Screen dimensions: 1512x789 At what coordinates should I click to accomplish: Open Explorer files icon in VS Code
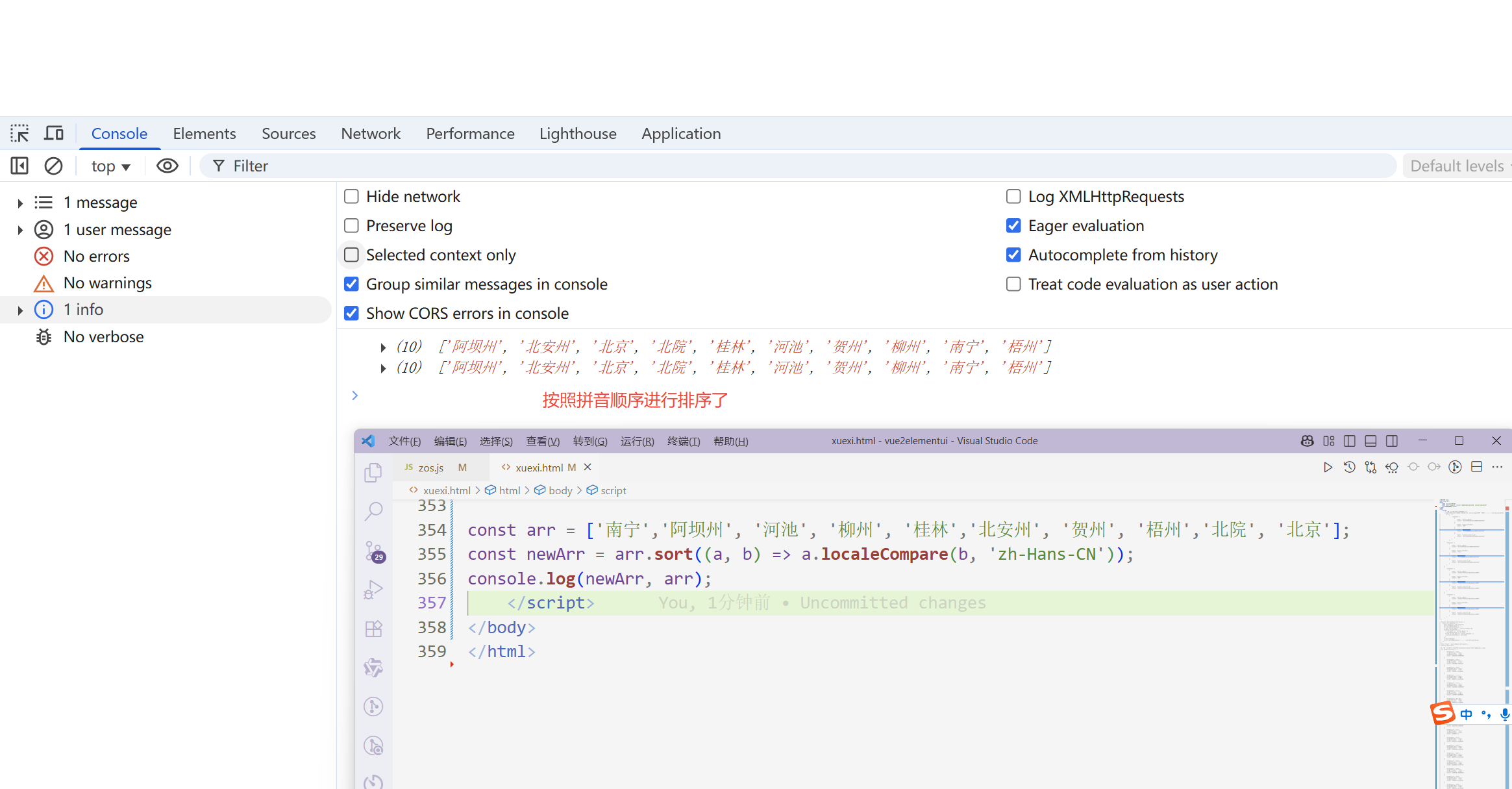[373, 473]
